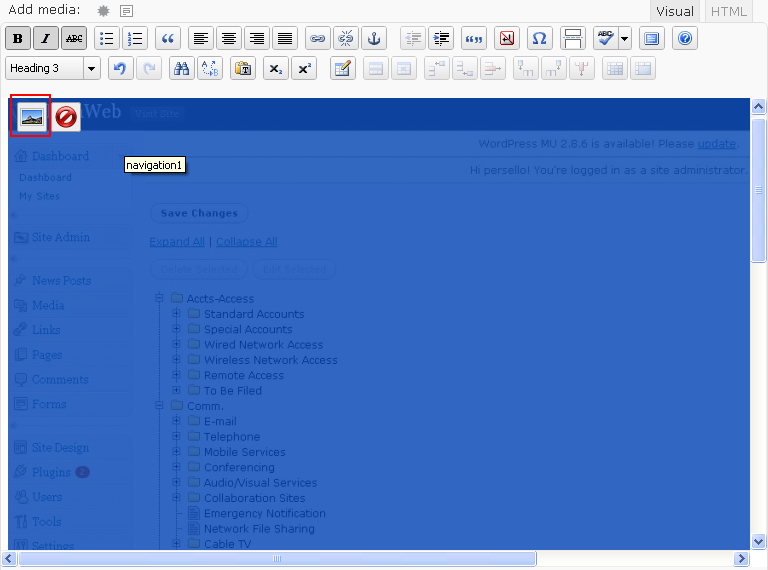Undo the last edit

pyautogui.click(x=120, y=69)
